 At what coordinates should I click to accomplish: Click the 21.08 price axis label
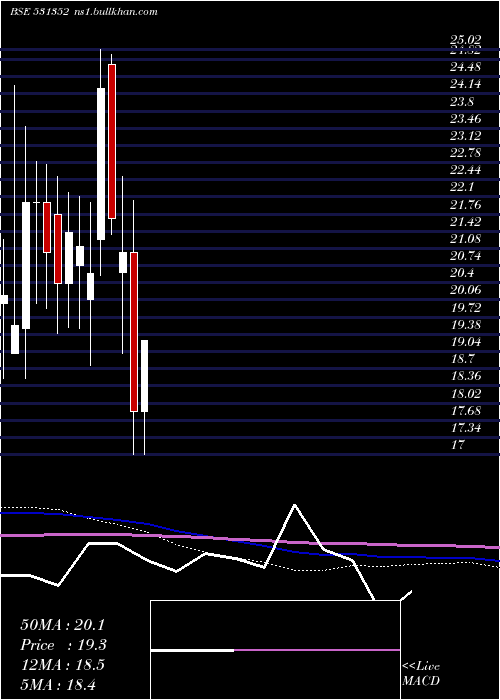(x=466, y=239)
